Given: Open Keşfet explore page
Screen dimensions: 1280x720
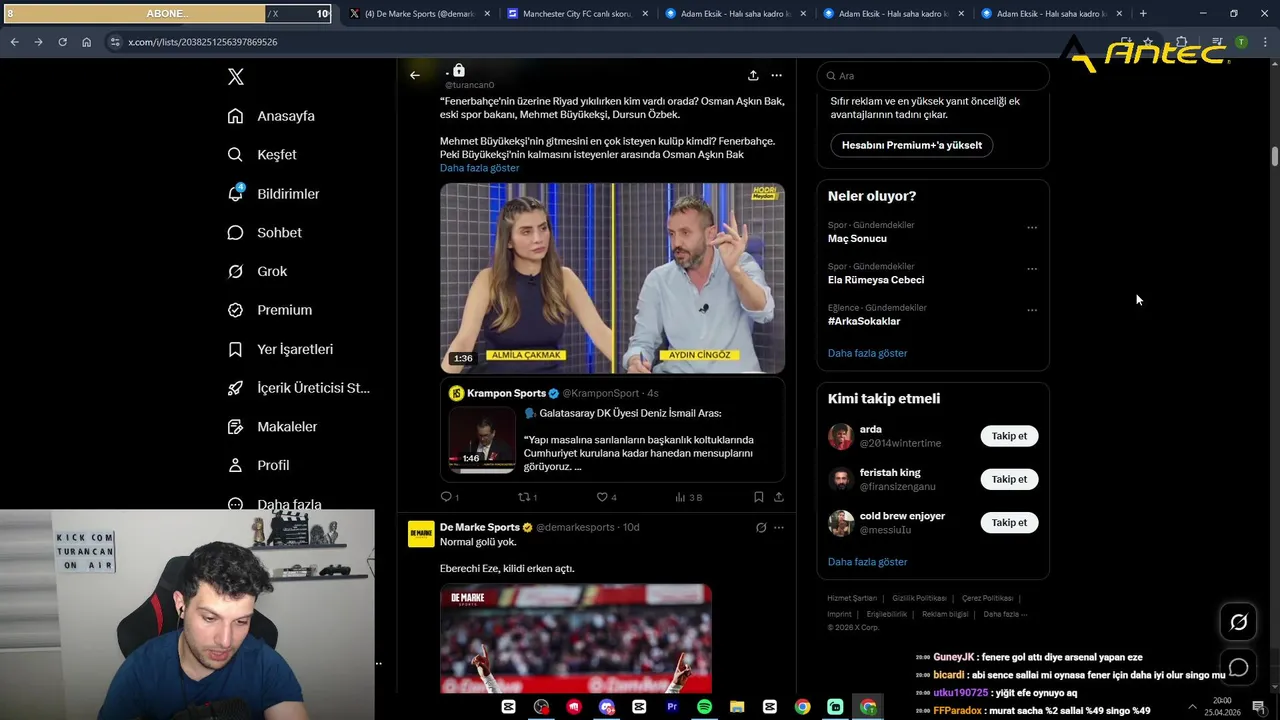Looking at the screenshot, I should pos(262,155).
